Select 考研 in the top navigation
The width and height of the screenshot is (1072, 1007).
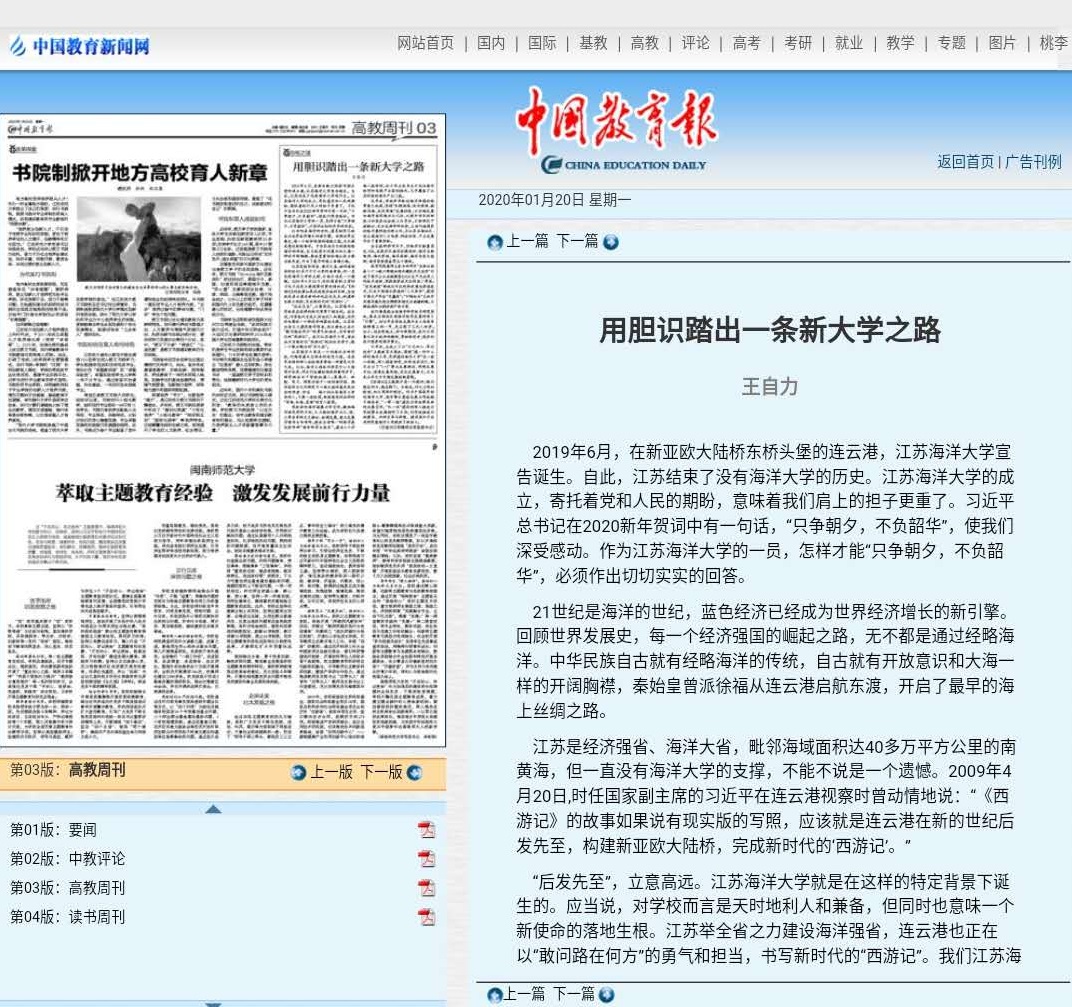(797, 43)
